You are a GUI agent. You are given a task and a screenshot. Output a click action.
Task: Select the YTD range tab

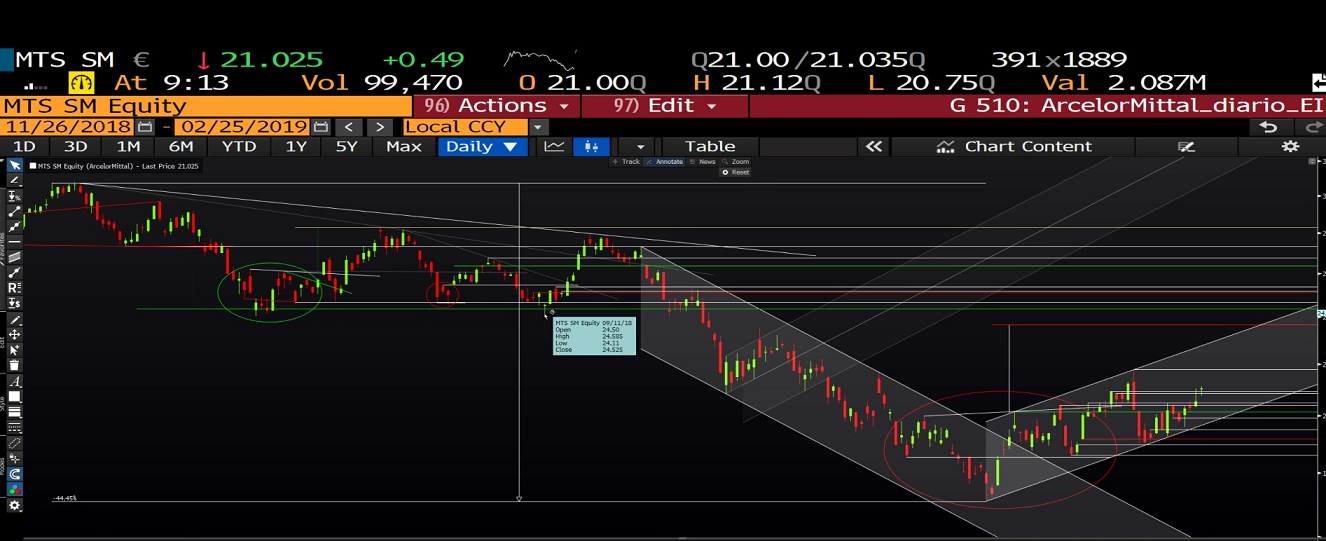[x=238, y=146]
